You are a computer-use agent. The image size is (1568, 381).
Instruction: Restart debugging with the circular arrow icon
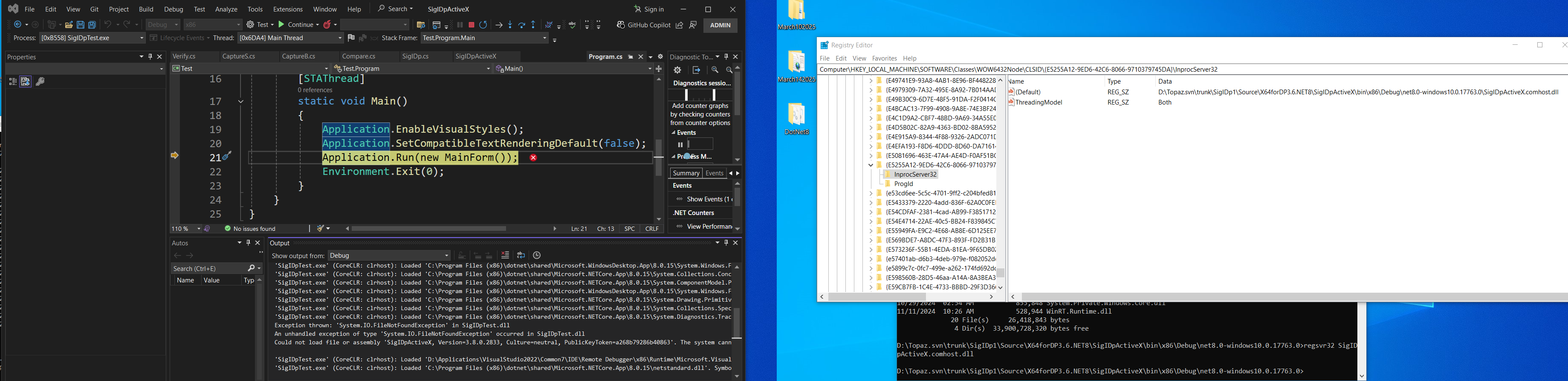point(483,25)
